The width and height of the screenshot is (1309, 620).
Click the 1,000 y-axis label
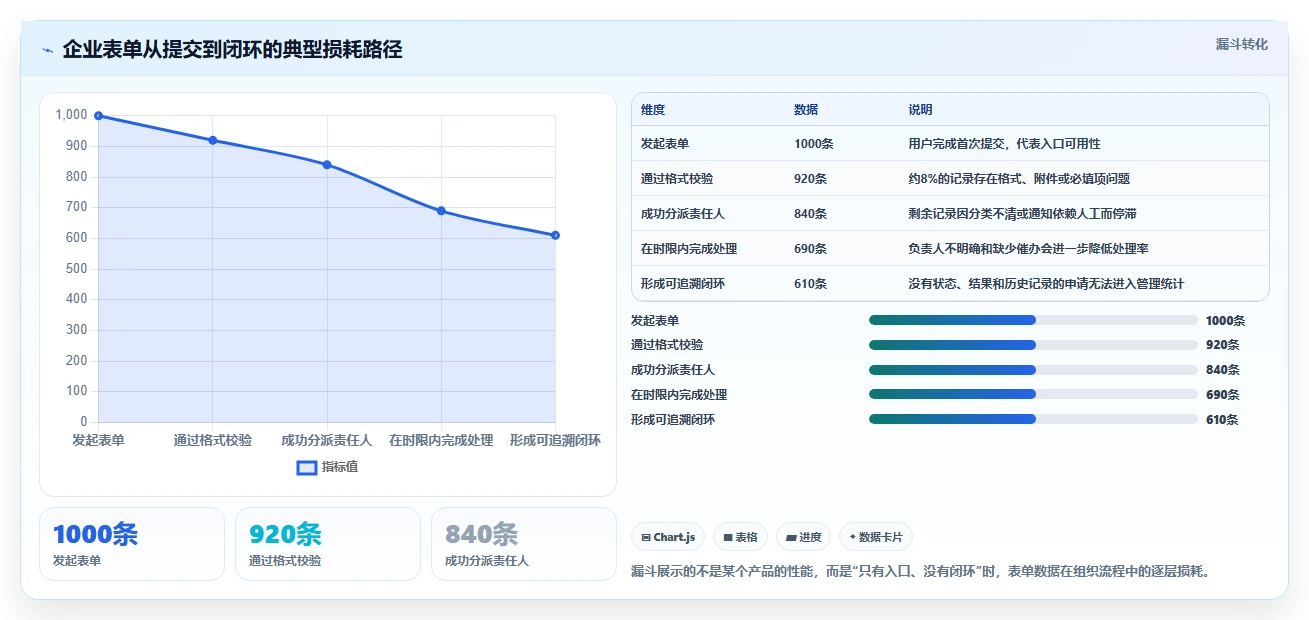(71, 115)
